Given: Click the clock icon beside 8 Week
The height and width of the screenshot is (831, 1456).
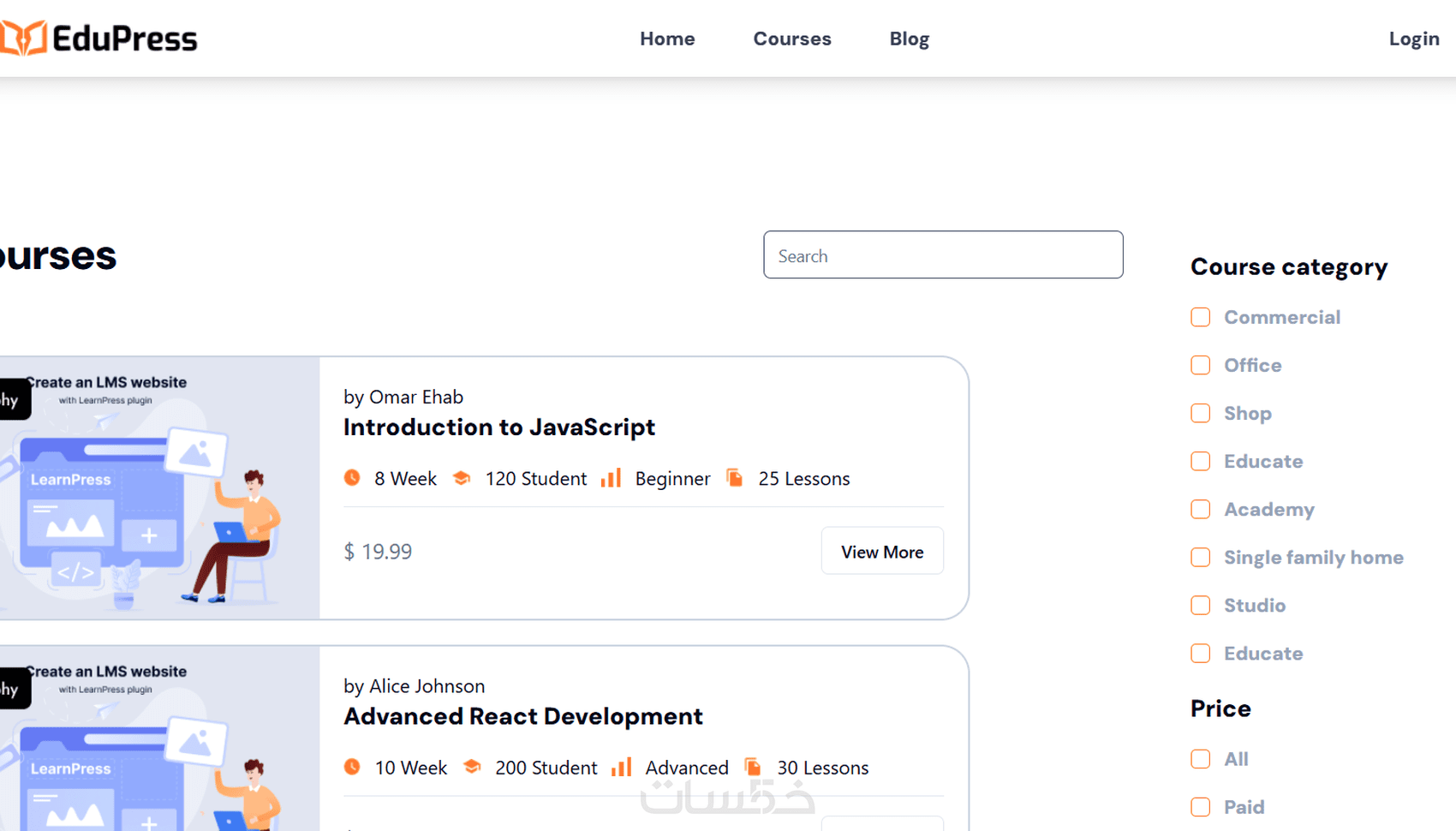Looking at the screenshot, I should [x=352, y=478].
